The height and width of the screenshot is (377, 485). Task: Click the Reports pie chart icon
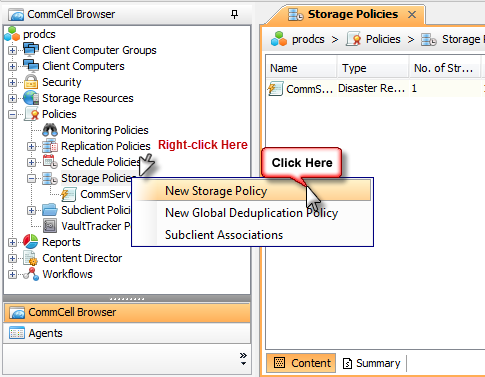point(31,242)
